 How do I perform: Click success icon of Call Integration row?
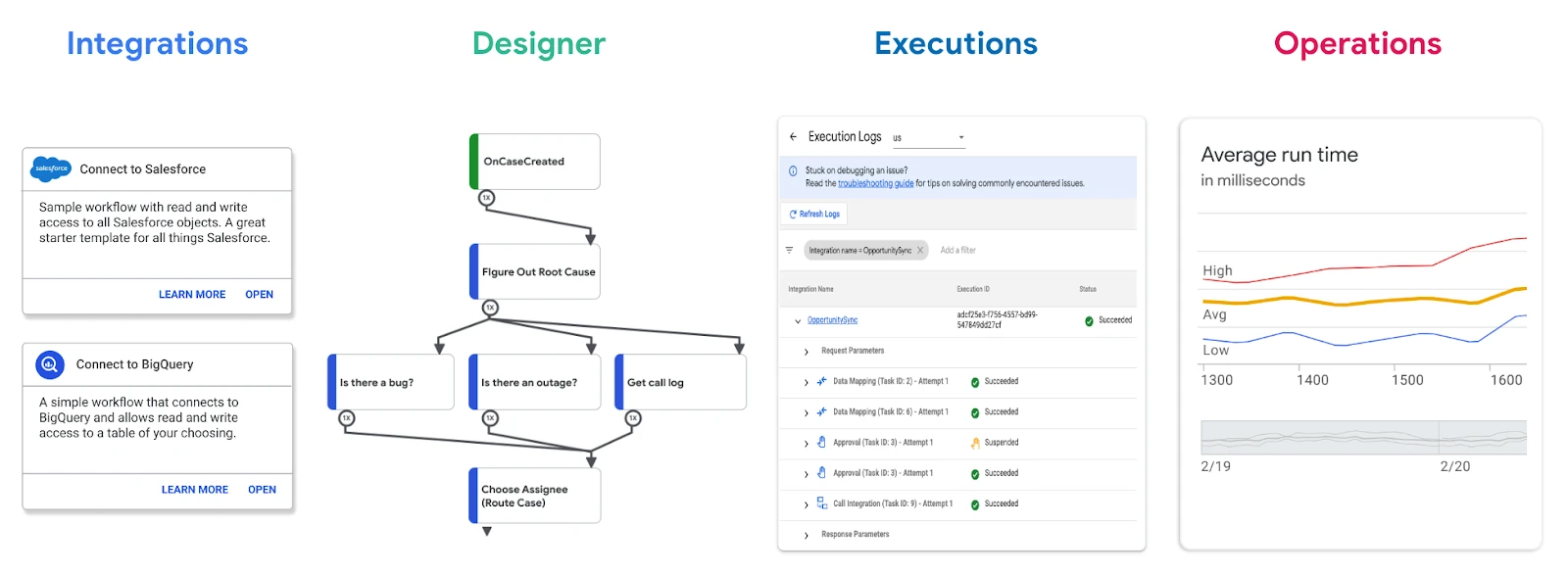coord(975,505)
